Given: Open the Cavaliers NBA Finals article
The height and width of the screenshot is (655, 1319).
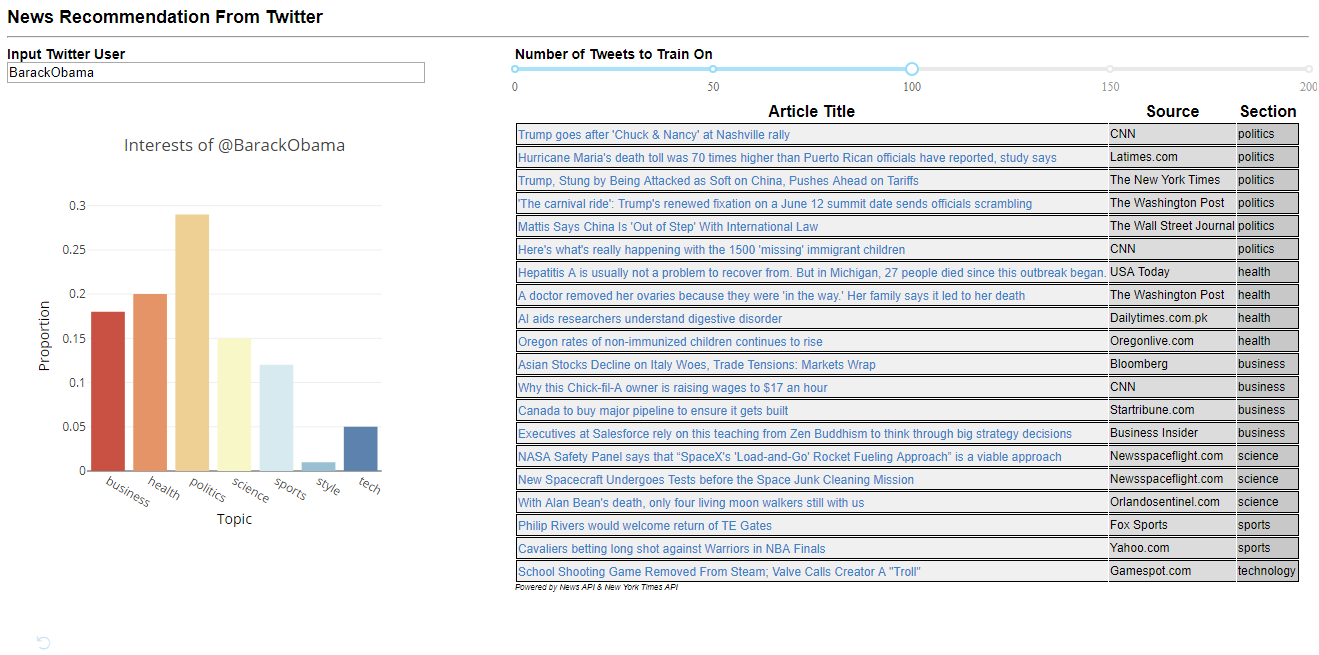Looking at the screenshot, I should point(672,549).
